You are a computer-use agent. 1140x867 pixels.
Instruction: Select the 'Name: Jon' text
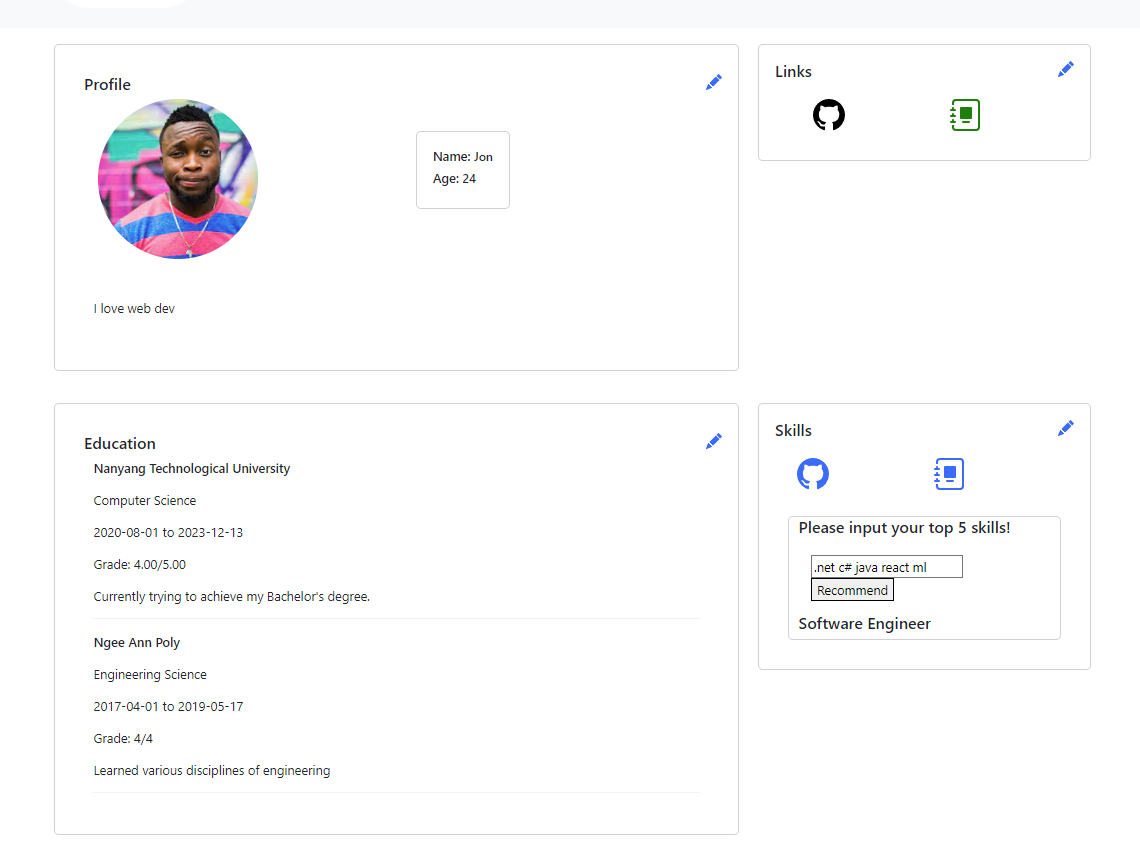(x=462, y=156)
